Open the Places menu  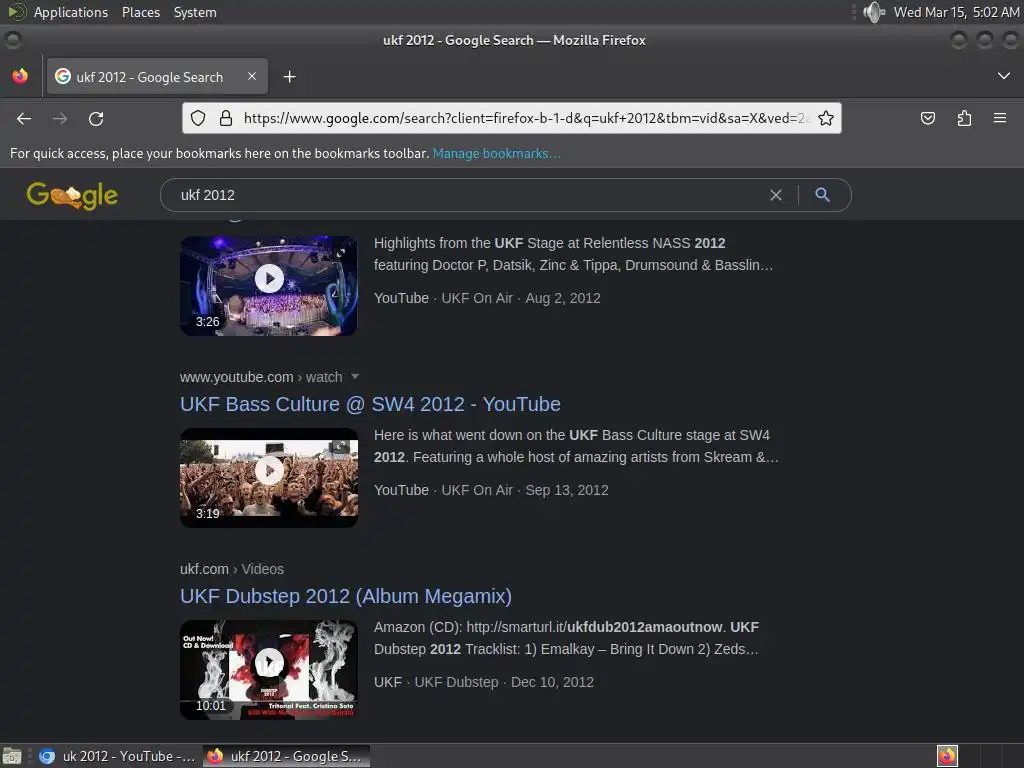(x=141, y=12)
